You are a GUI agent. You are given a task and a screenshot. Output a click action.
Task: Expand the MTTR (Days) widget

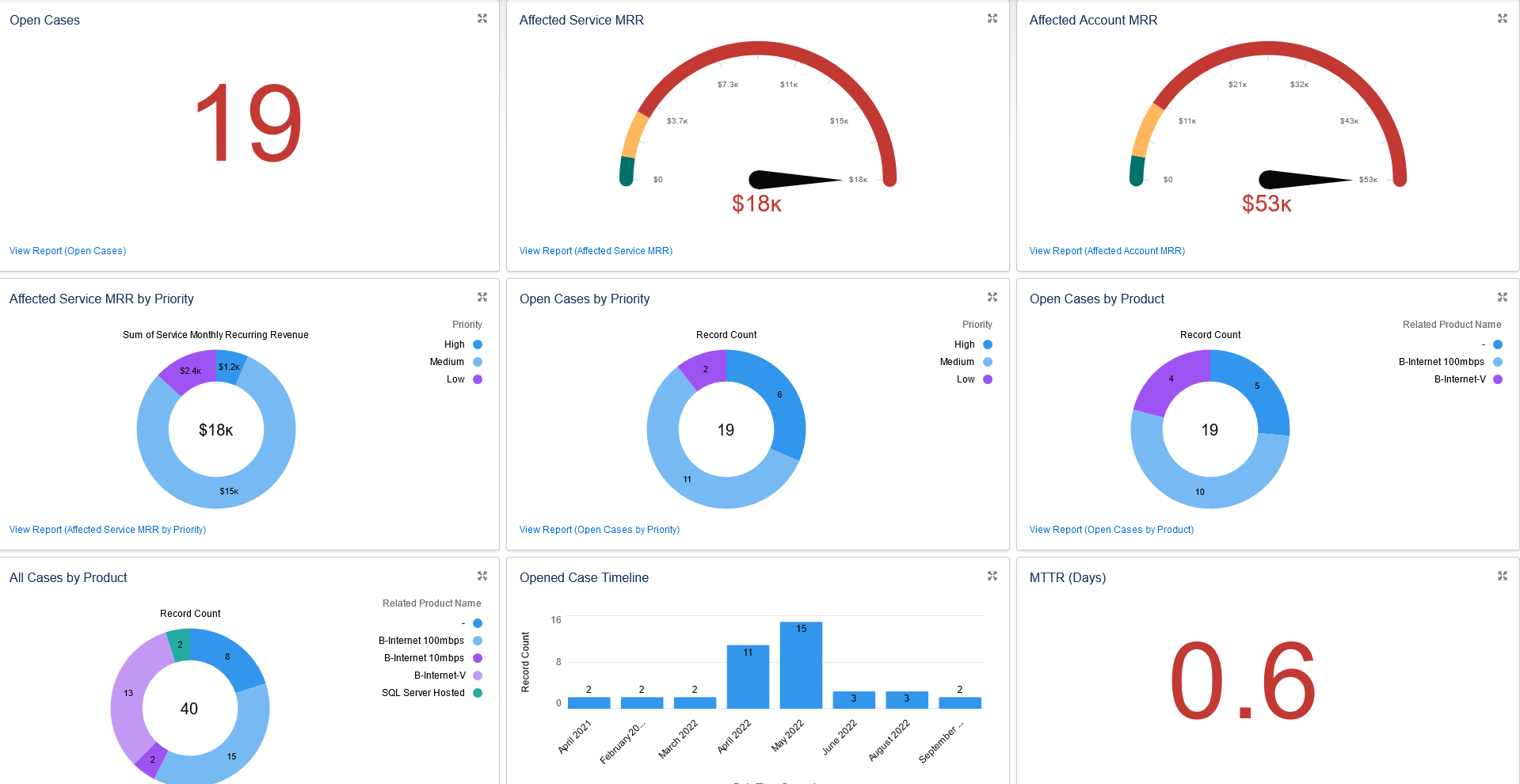click(x=1503, y=576)
